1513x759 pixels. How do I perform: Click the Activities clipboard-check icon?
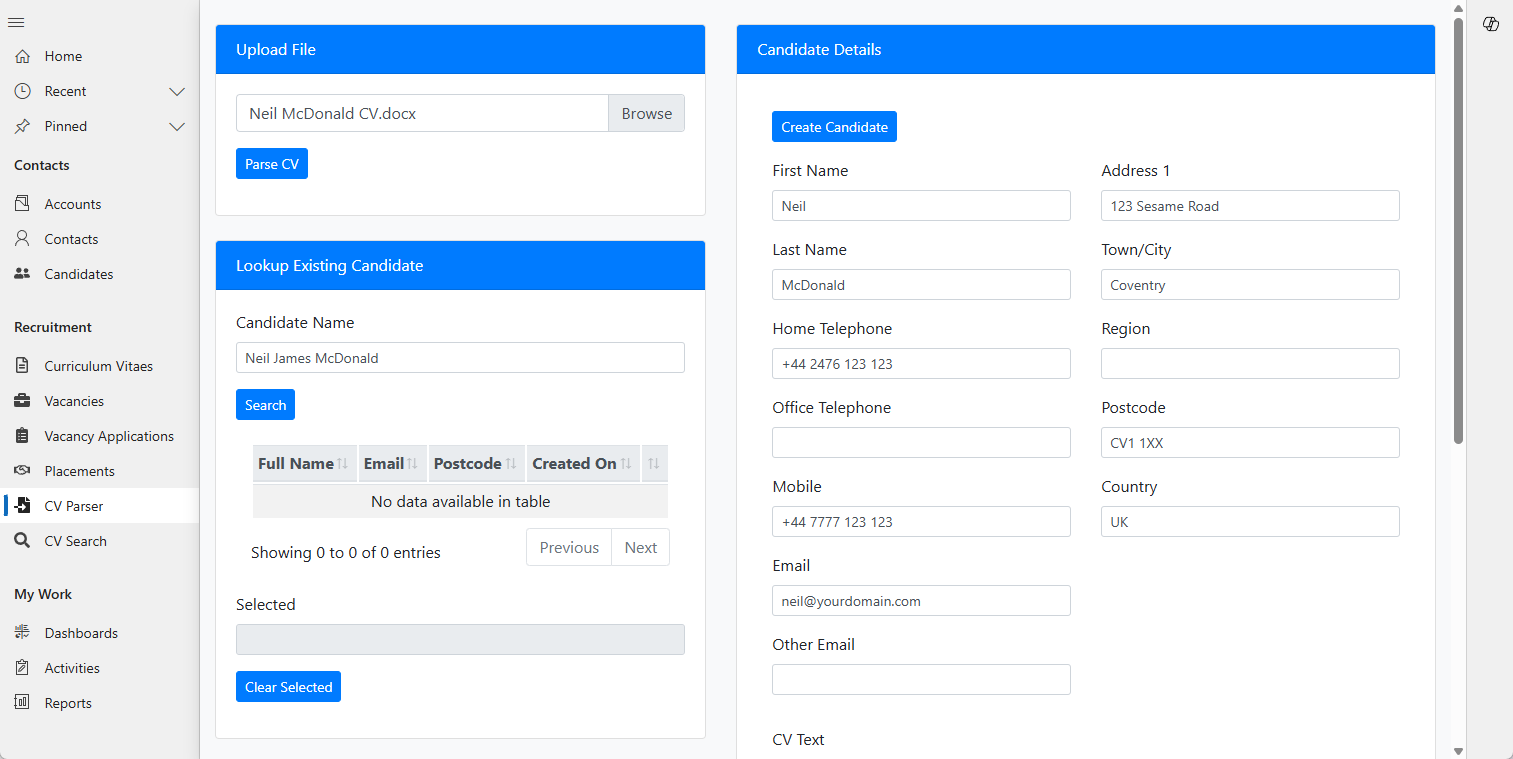(x=22, y=668)
